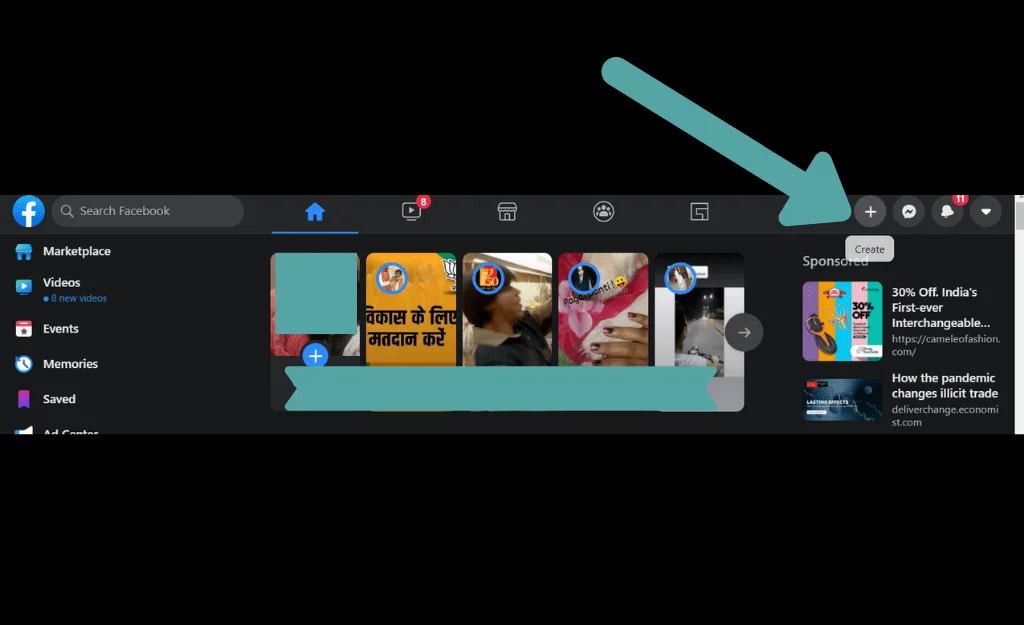1024x625 pixels.
Task: Open Marketplace from the left sidebar
Action: click(x=76, y=251)
